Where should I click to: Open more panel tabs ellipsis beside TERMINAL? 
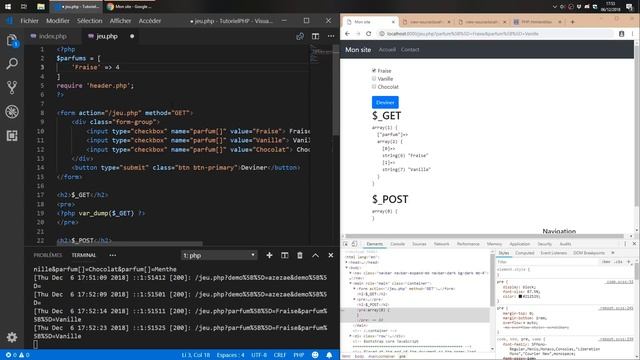click(113, 255)
